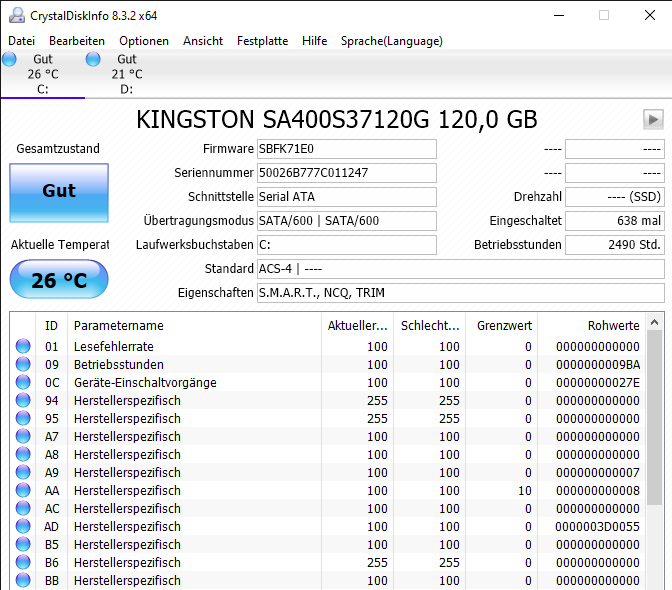Click the Eingeschaltet value 638 mal

[615, 221]
